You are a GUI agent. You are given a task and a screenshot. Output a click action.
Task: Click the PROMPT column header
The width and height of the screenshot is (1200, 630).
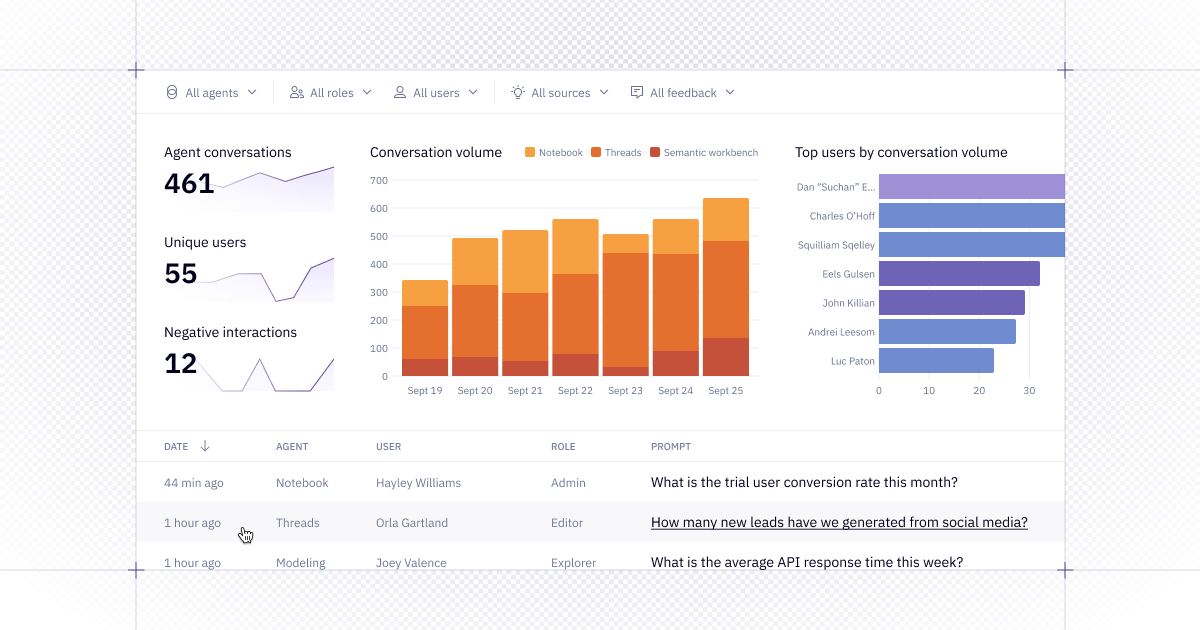(x=670, y=447)
